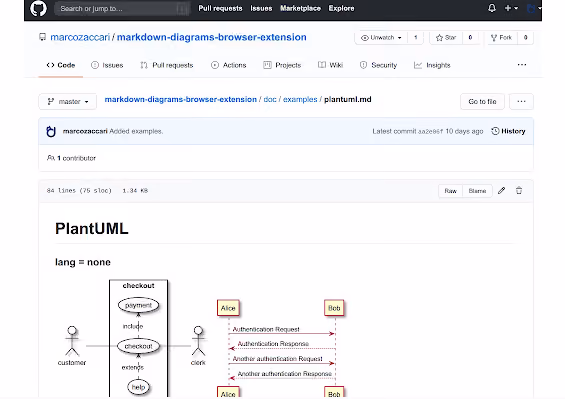View stargazers count next to Star
The height and width of the screenshot is (399, 565).
pos(470,37)
